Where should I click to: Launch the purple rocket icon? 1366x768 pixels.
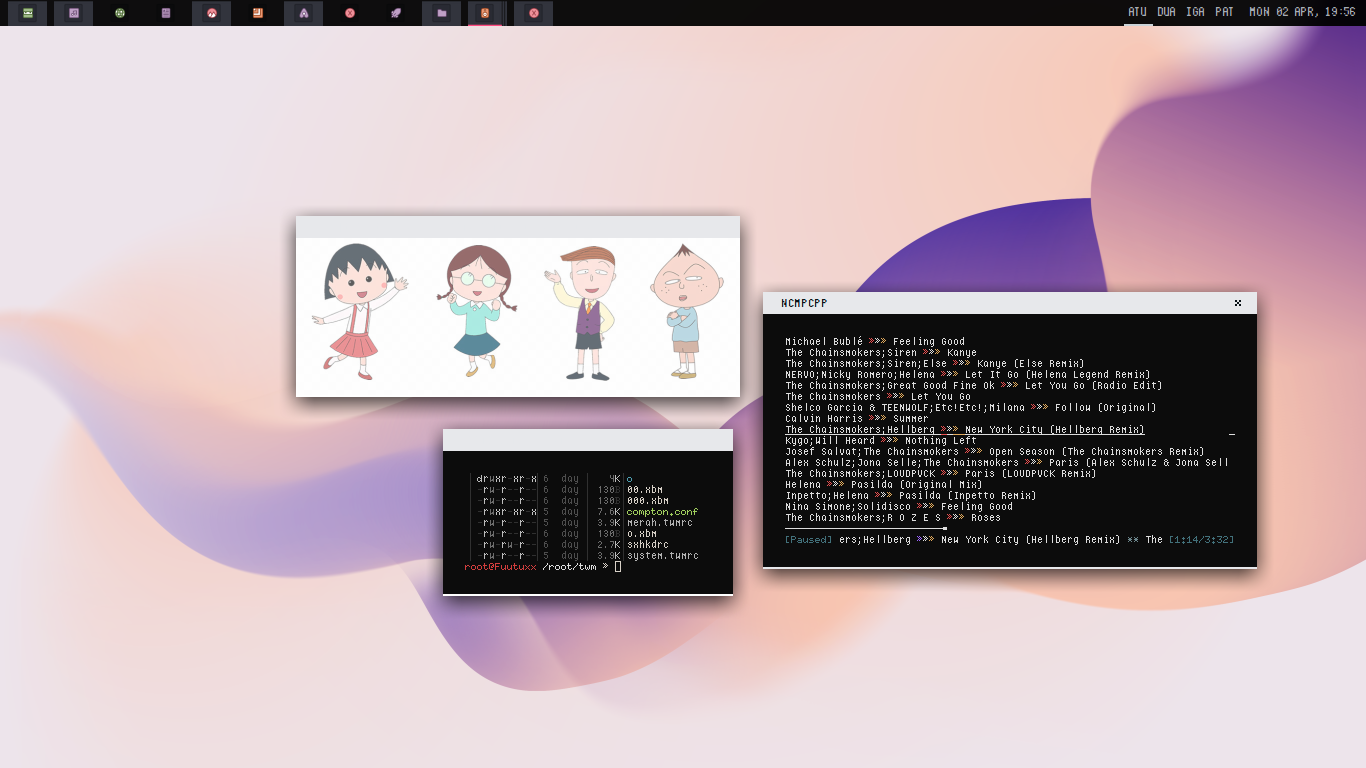396,13
